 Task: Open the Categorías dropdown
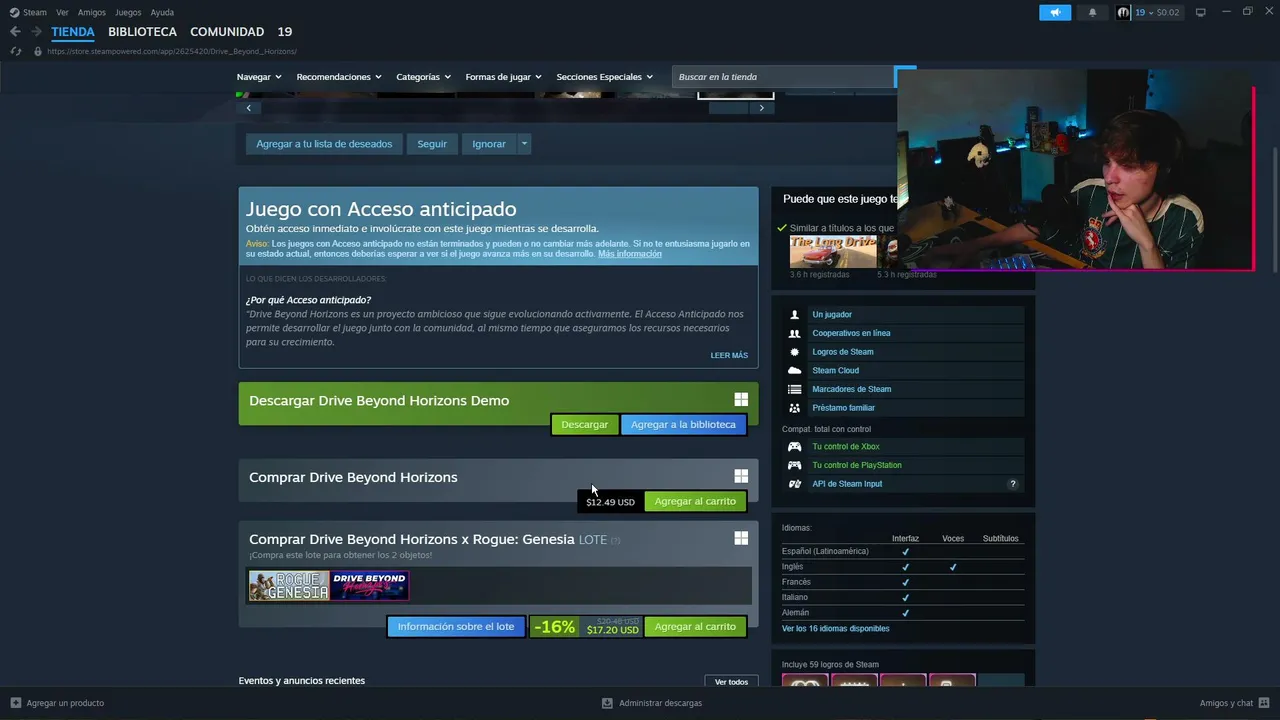click(x=423, y=77)
